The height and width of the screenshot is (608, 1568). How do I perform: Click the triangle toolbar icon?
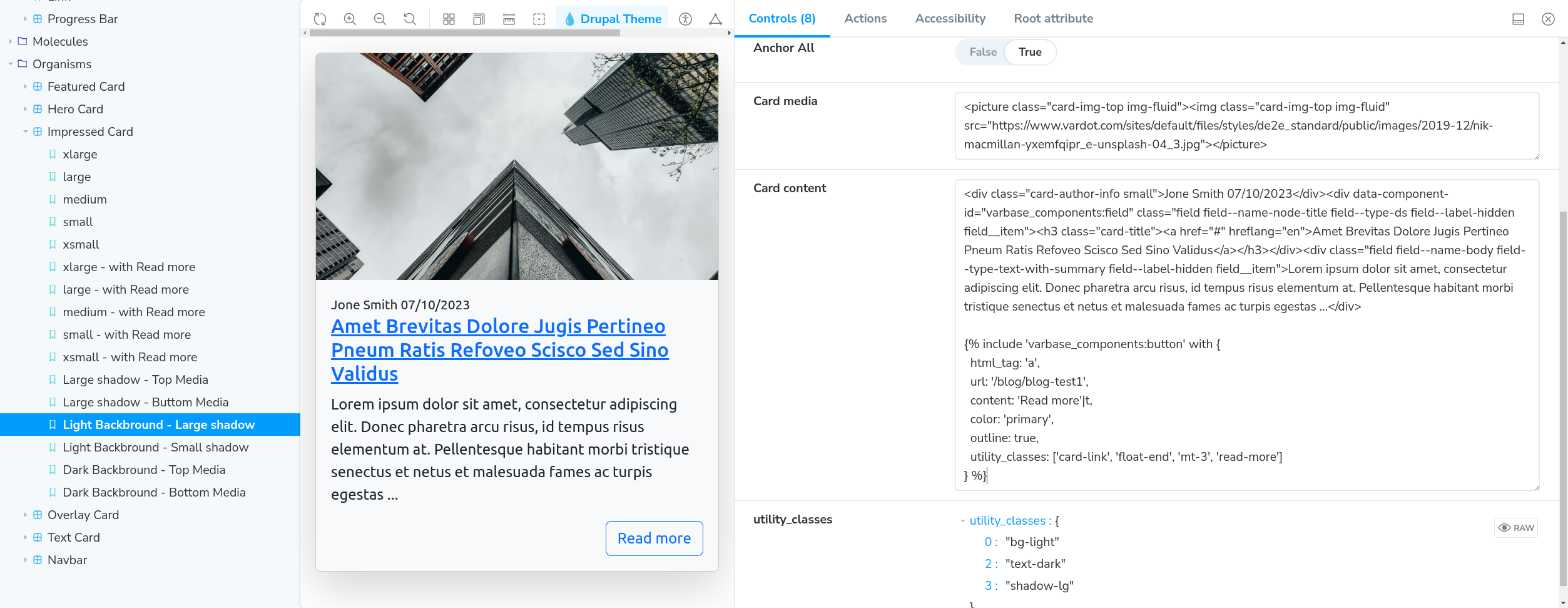coord(715,19)
